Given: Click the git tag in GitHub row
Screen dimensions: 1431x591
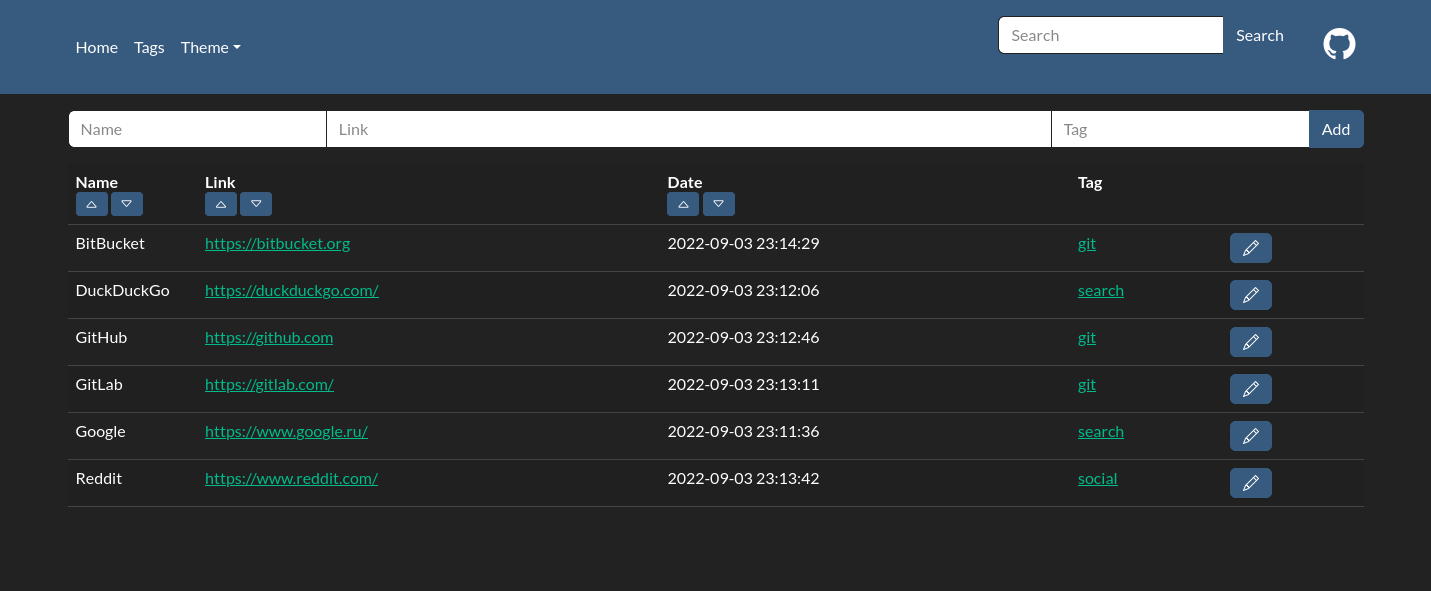Looking at the screenshot, I should tap(1087, 337).
